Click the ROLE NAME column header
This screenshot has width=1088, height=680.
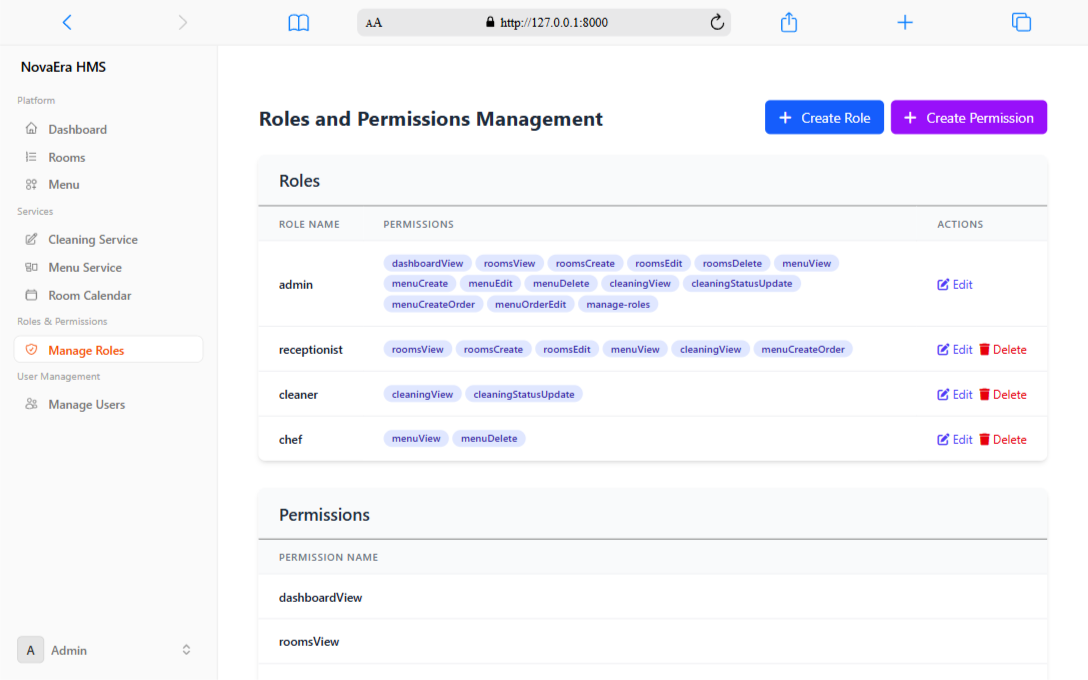[x=309, y=224]
